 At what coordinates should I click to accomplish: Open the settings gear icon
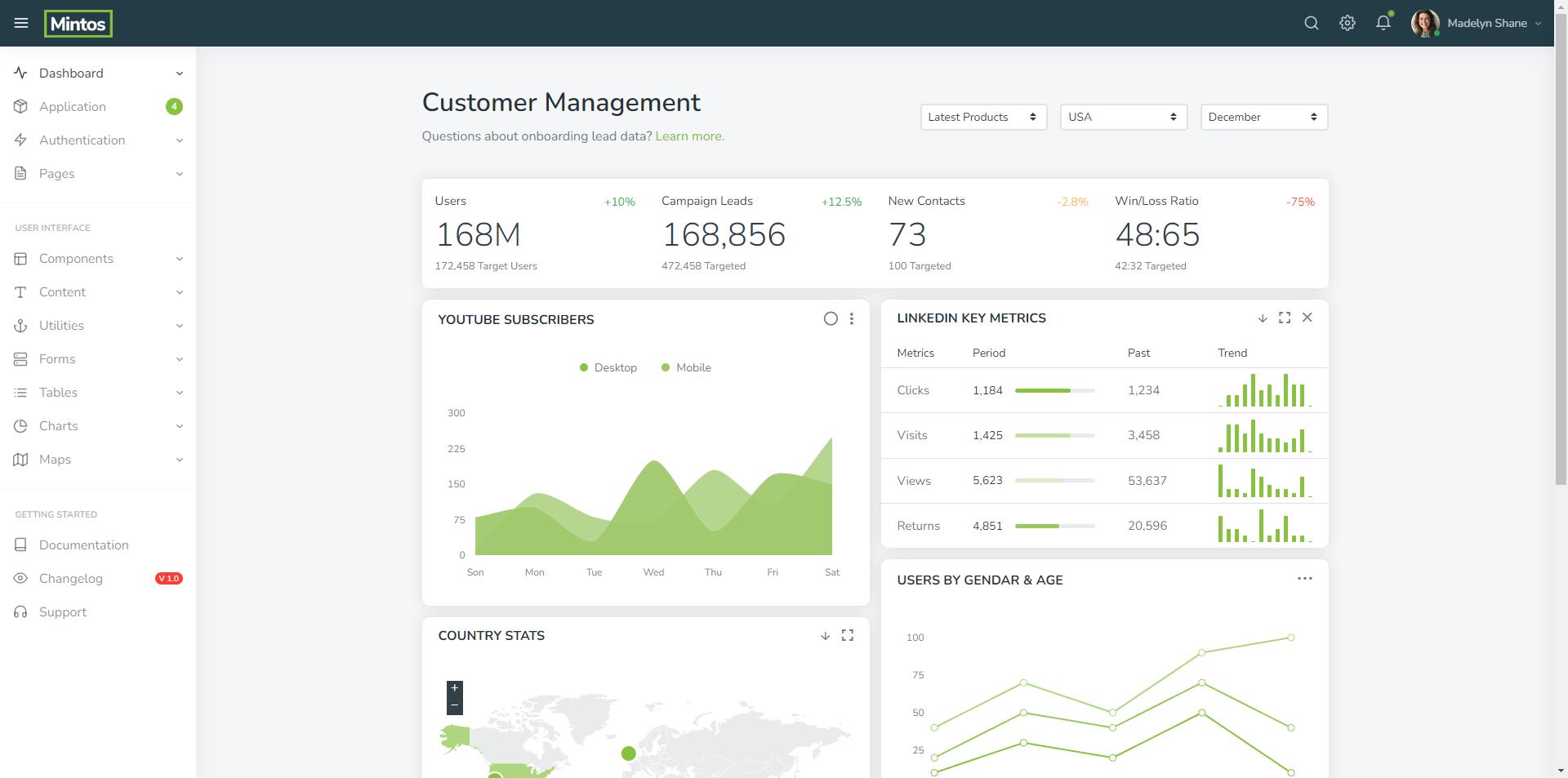(1347, 23)
